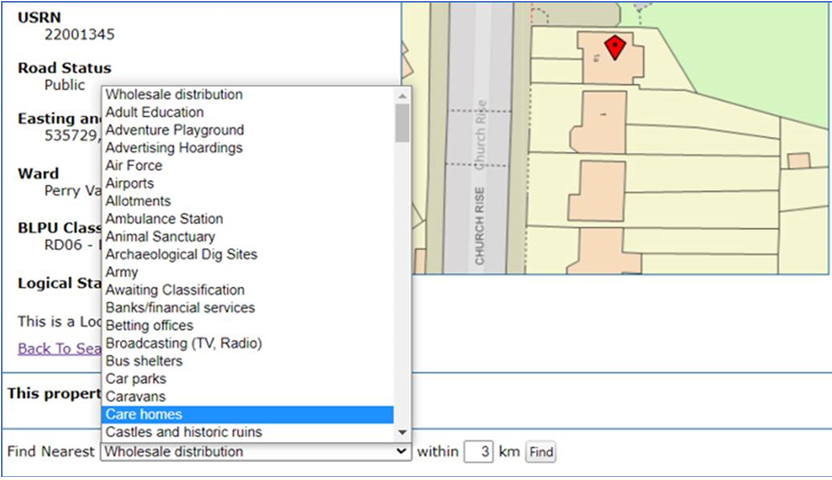Click the dropdown list scroll-down arrow
Image resolution: width=832 pixels, height=480 pixels.
tap(402, 432)
